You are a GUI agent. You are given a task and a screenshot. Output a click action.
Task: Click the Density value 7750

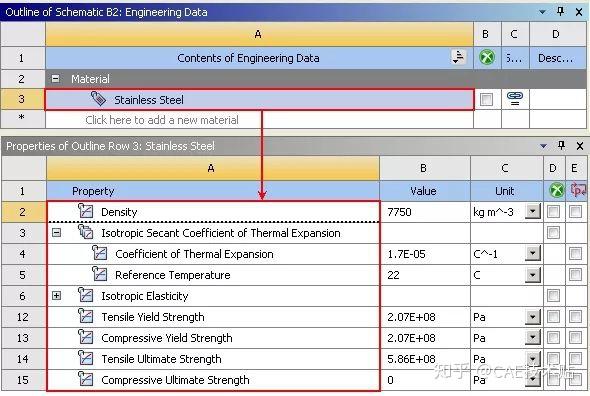pos(399,212)
